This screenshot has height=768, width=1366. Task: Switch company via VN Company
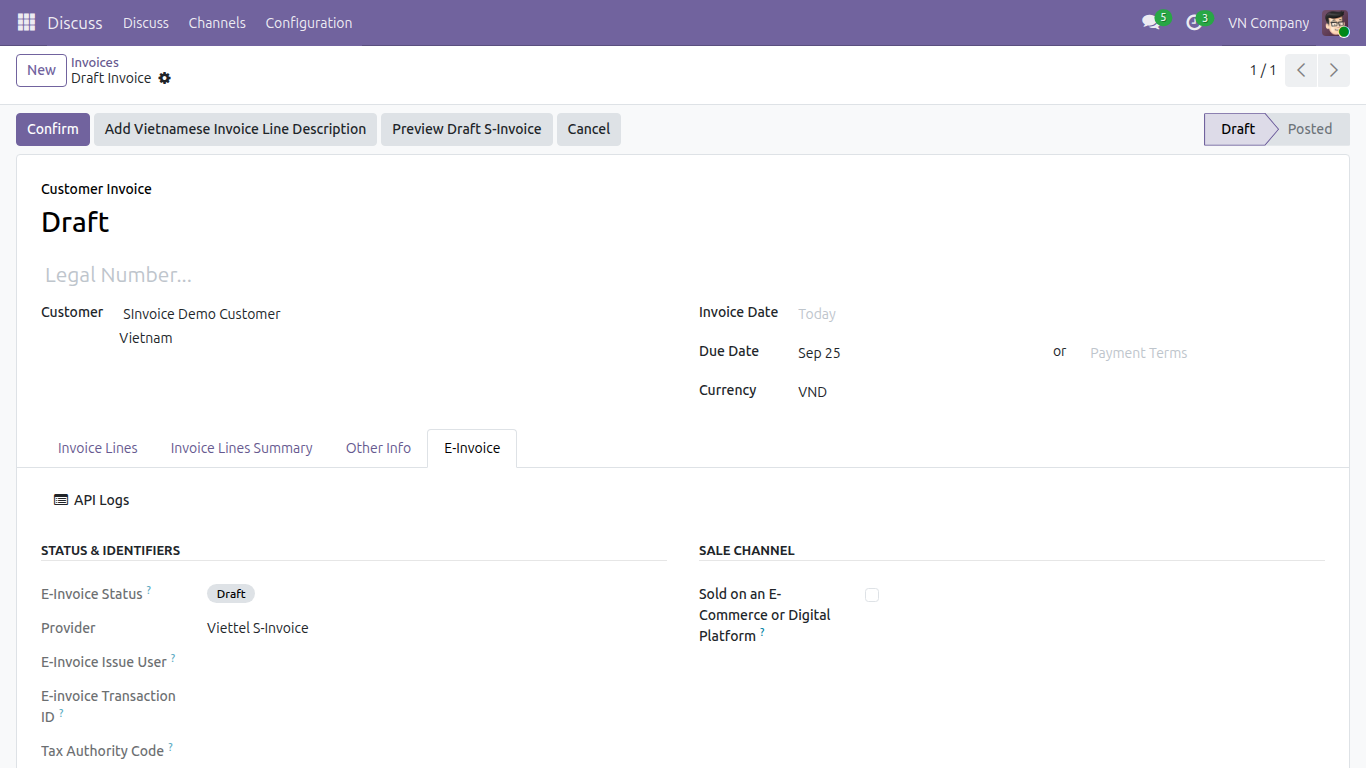point(1268,23)
